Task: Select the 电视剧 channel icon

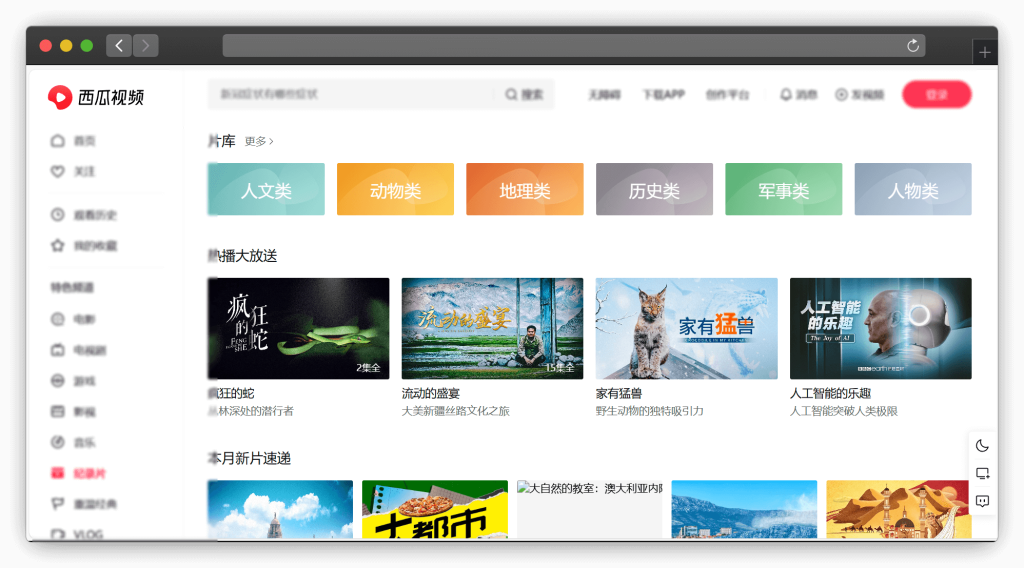Action: 57,350
